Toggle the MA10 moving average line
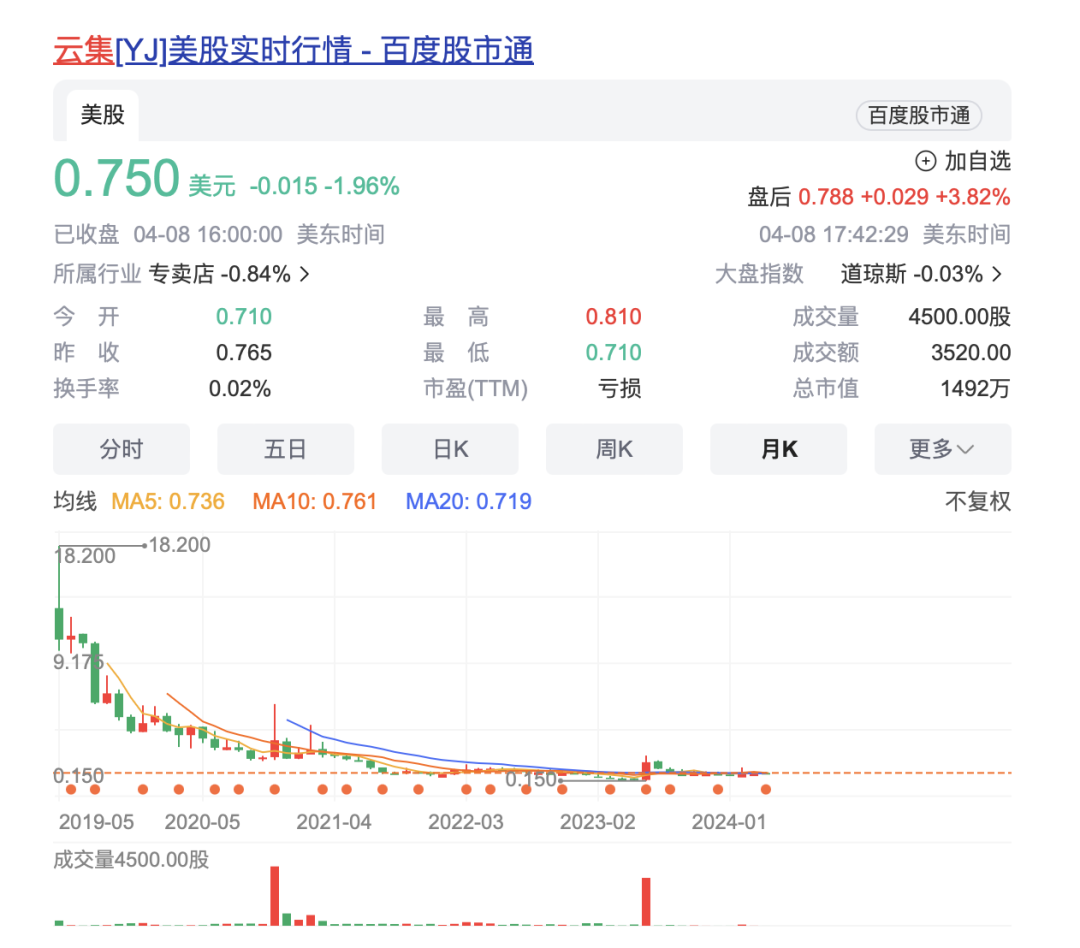Screen dimensions: 1080x948 click(314, 502)
